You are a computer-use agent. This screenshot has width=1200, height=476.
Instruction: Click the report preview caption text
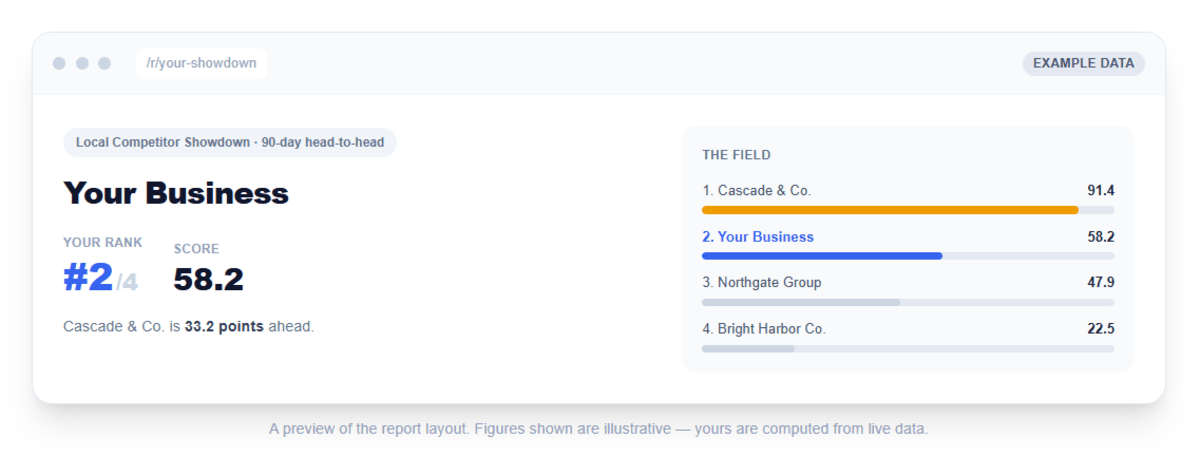coord(598,429)
